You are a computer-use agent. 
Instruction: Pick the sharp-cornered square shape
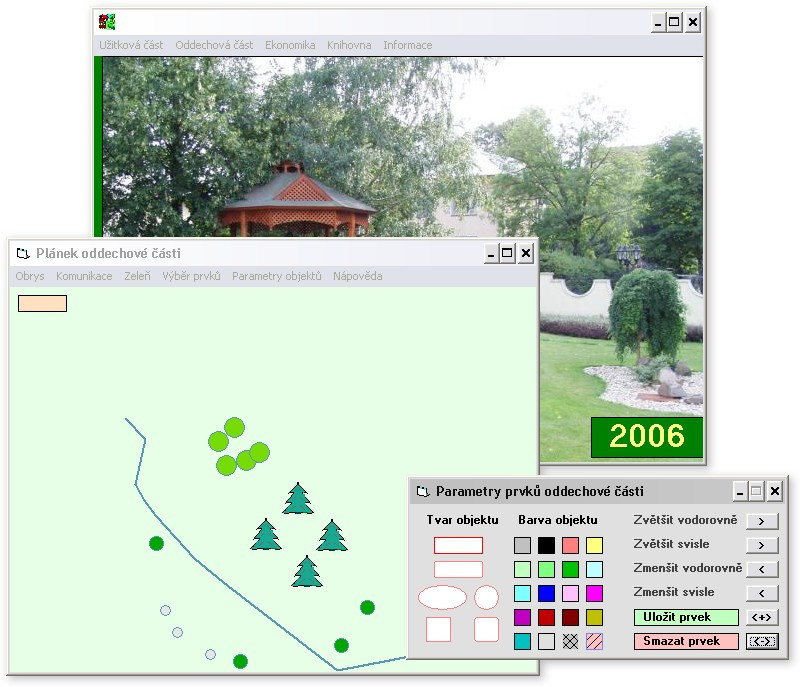(438, 629)
